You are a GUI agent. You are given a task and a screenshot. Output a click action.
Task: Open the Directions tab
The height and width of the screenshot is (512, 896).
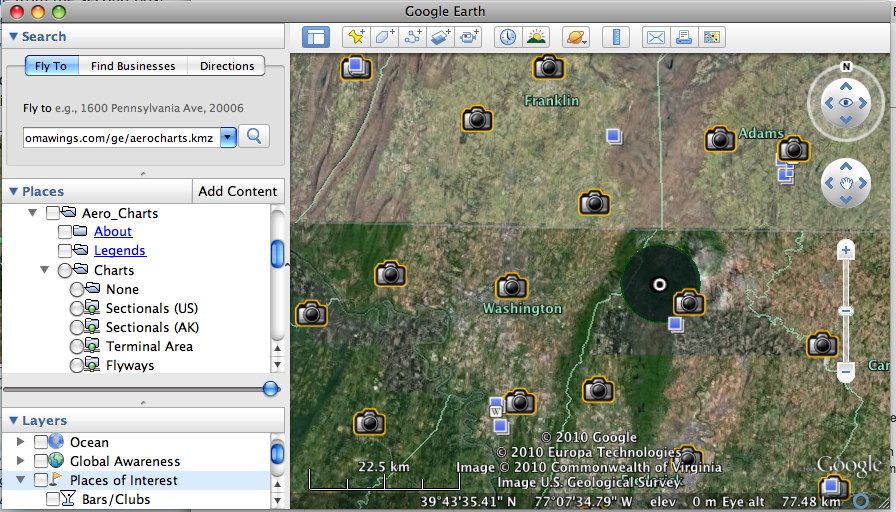[227, 66]
